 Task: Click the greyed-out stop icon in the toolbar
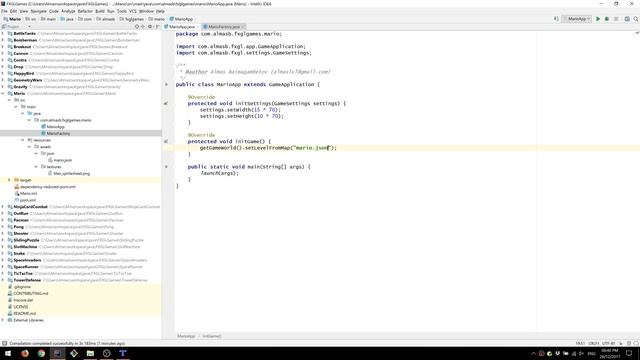point(616,19)
